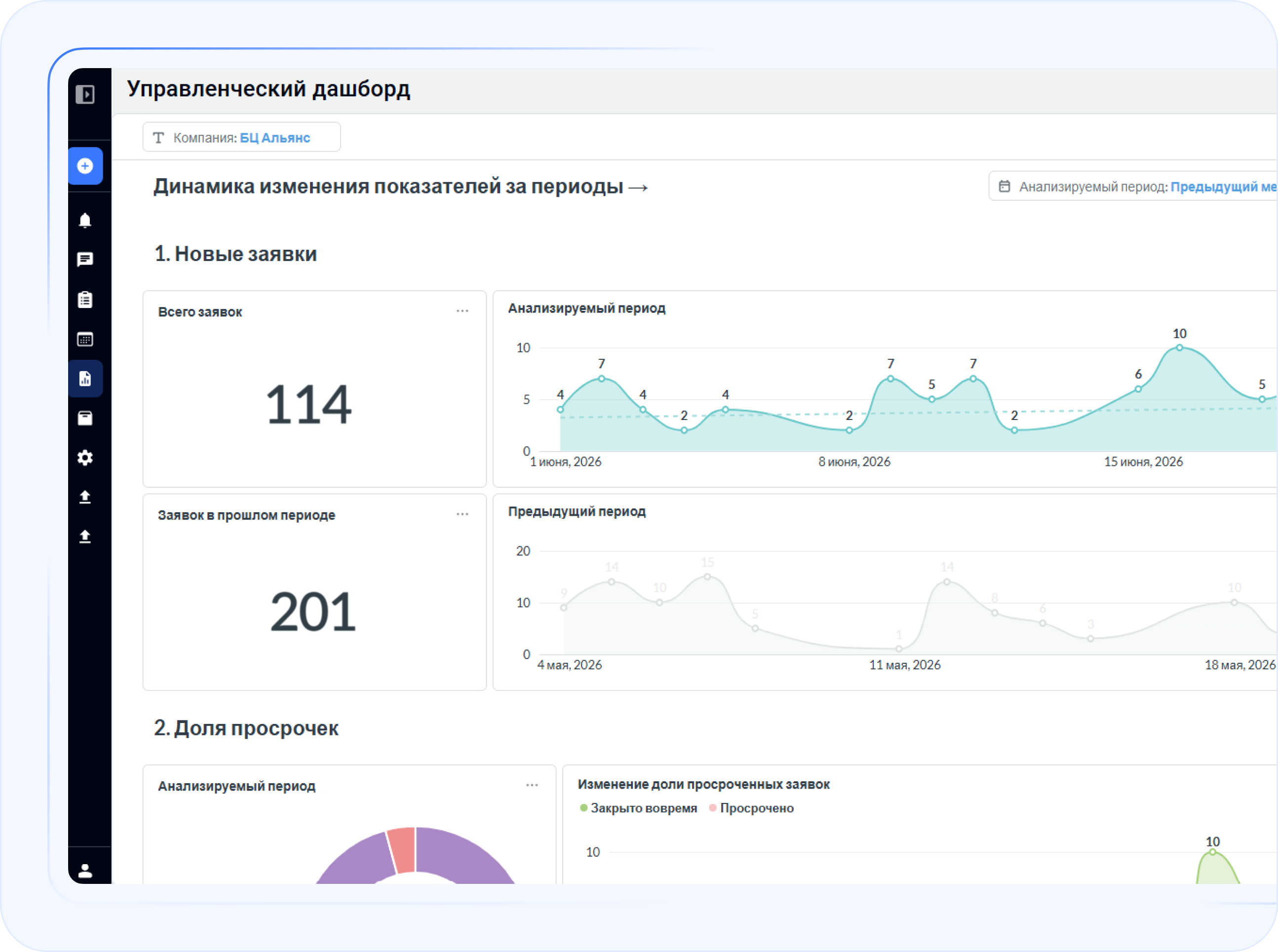Open the Компания filter dropdown

[x=241, y=137]
